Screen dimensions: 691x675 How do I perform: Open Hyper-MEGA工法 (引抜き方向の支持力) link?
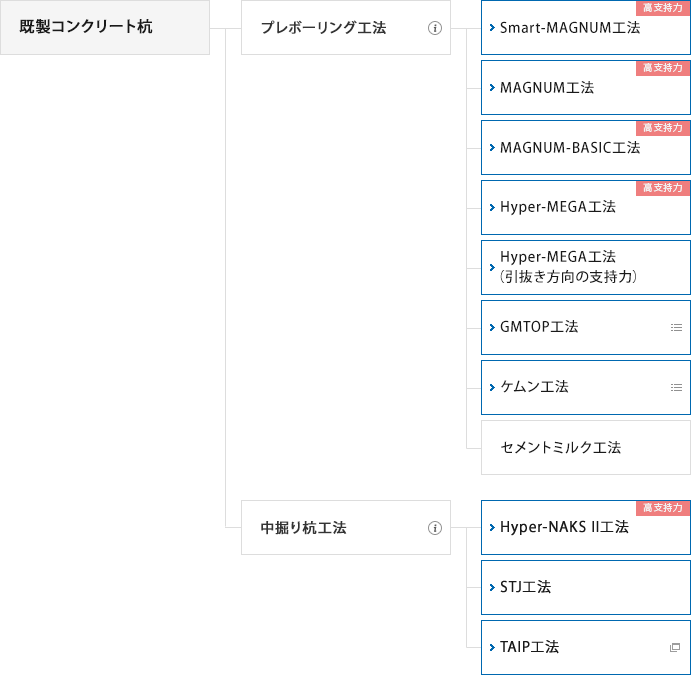pyautogui.click(x=586, y=267)
